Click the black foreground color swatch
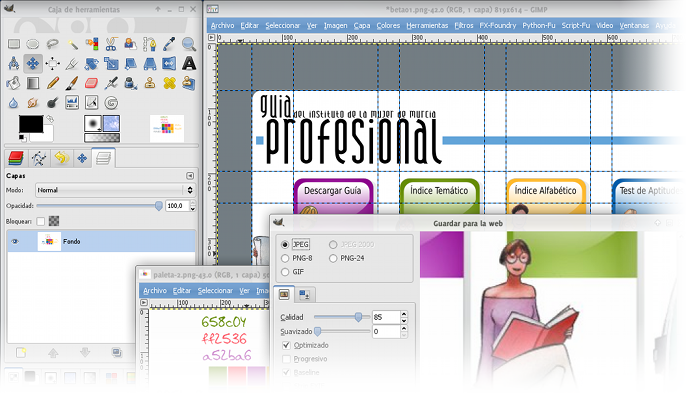700x400 pixels. 31,124
